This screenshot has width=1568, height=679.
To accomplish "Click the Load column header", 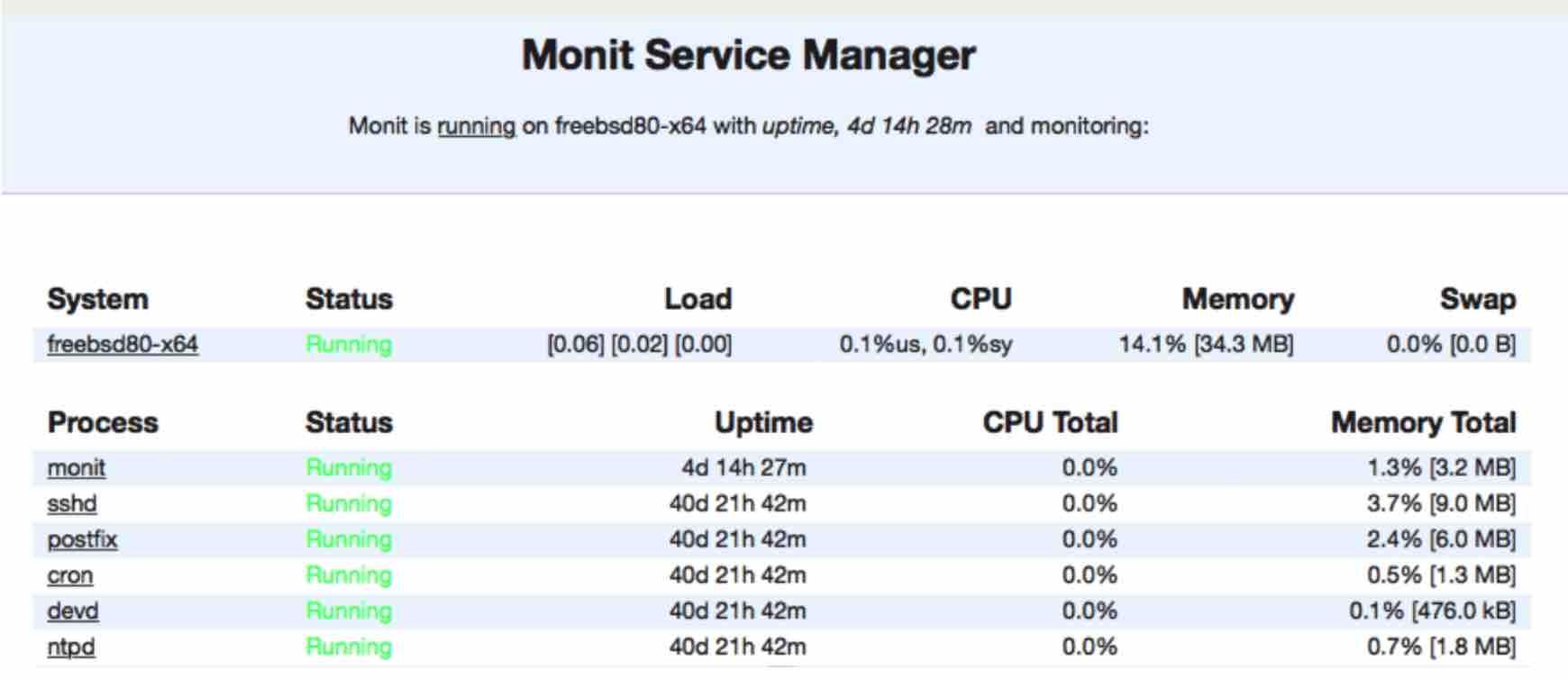I will pos(697,299).
